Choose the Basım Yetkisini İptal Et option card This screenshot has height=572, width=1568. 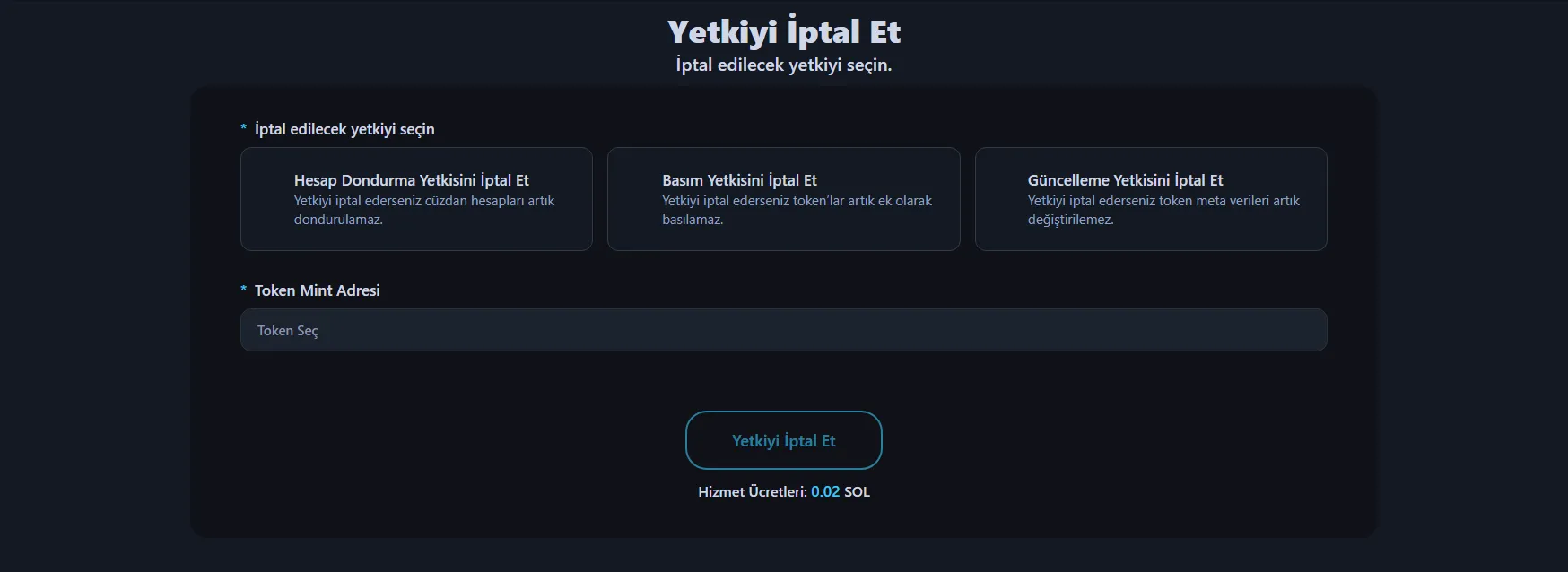click(783, 199)
